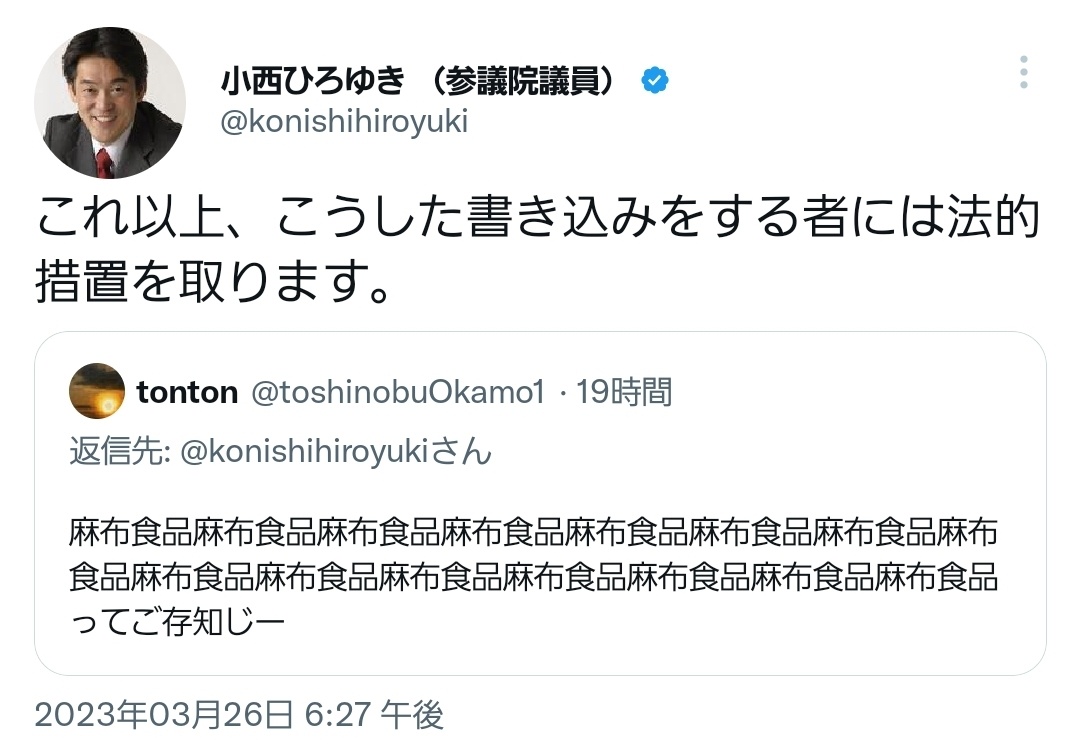Click the 19時間 quoted tweet timestamp
Viewport: 1080px width, 751px height.
click(624, 392)
